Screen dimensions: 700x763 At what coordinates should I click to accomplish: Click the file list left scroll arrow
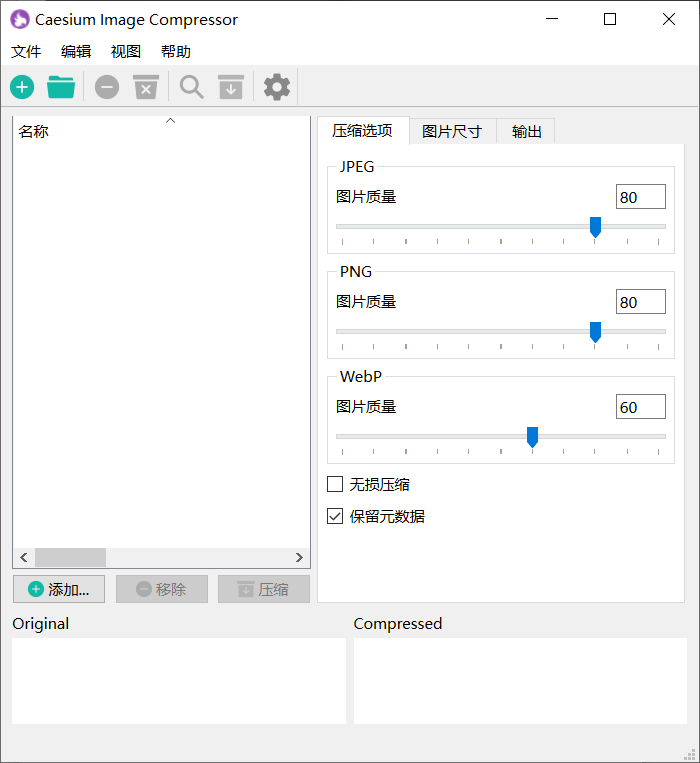pyautogui.click(x=24, y=558)
